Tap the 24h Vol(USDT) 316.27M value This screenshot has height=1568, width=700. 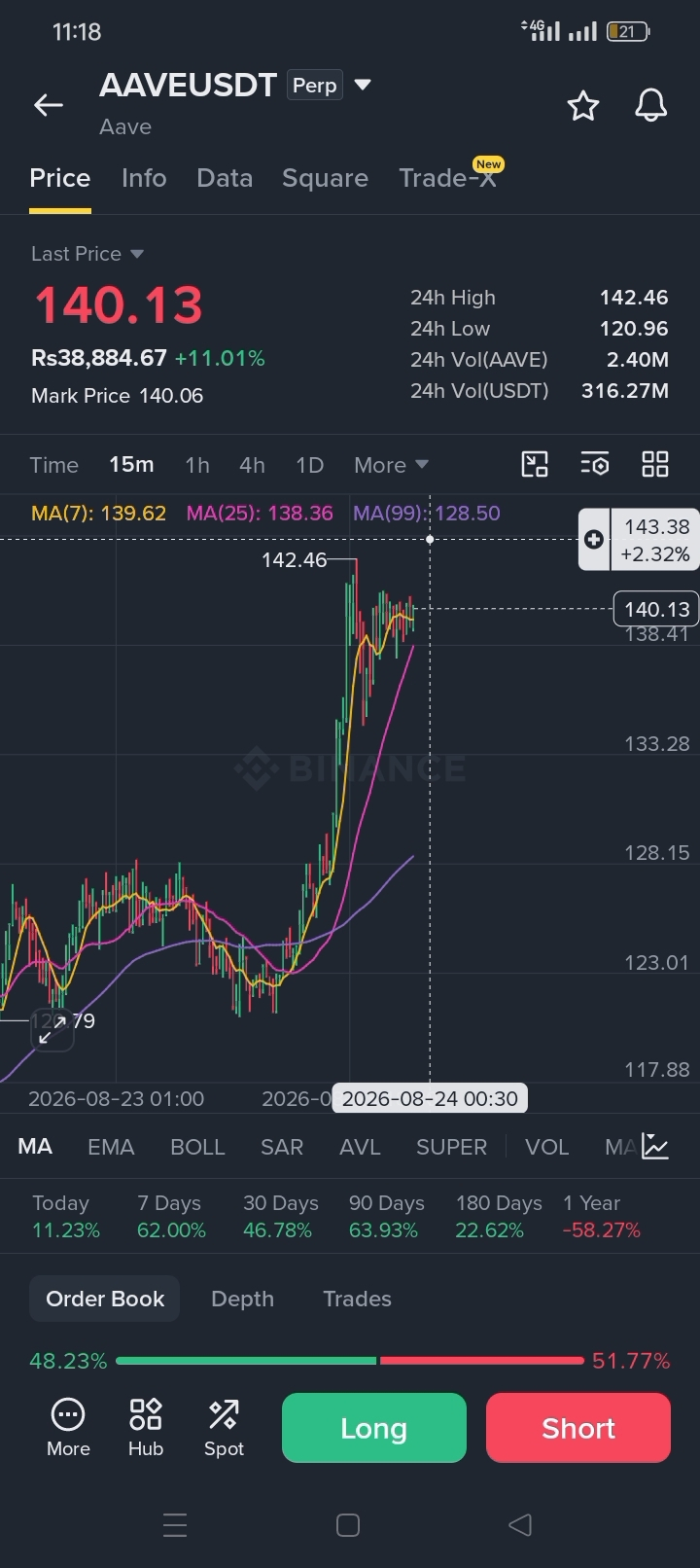click(x=625, y=391)
